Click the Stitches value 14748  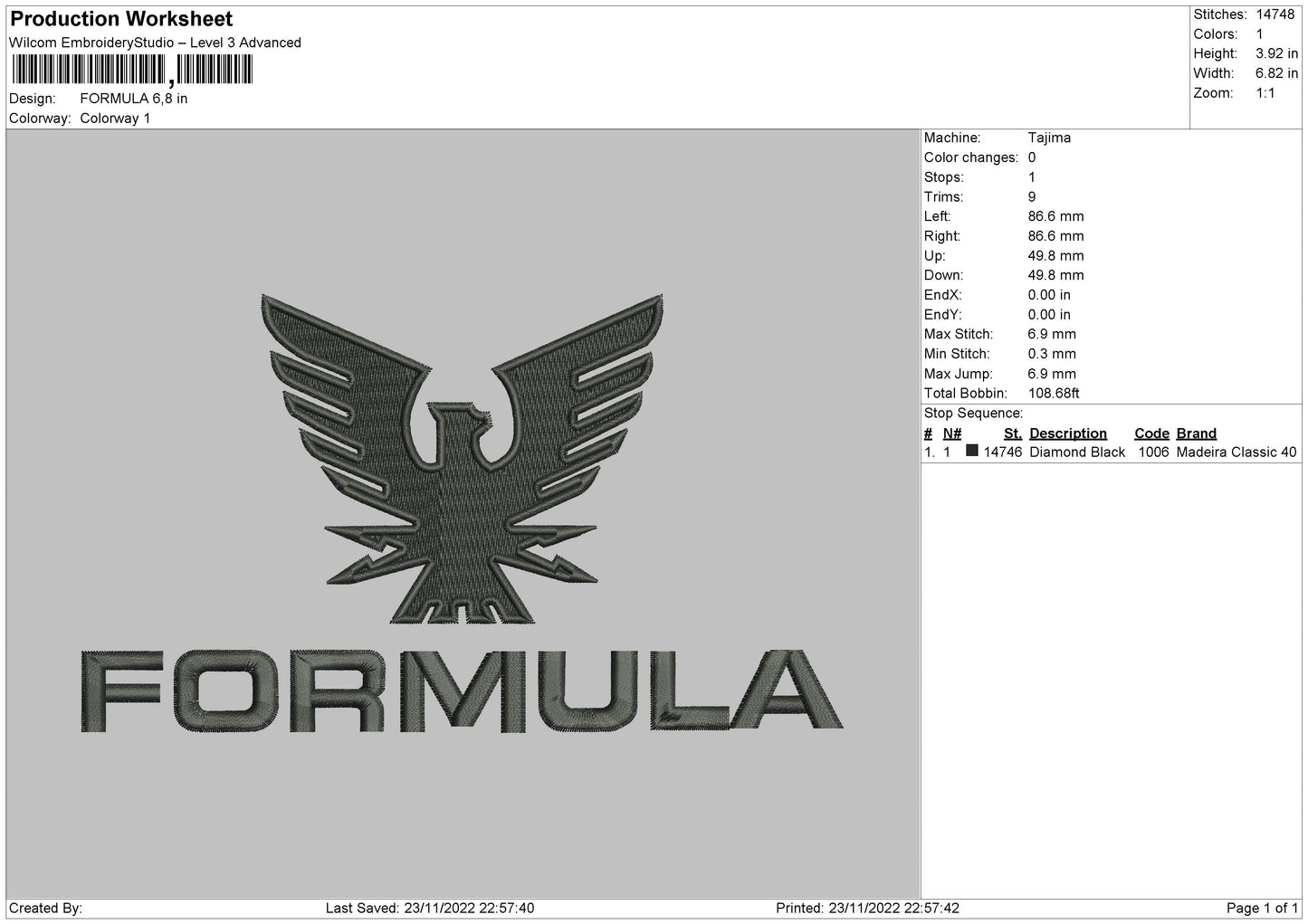pyautogui.click(x=1274, y=14)
